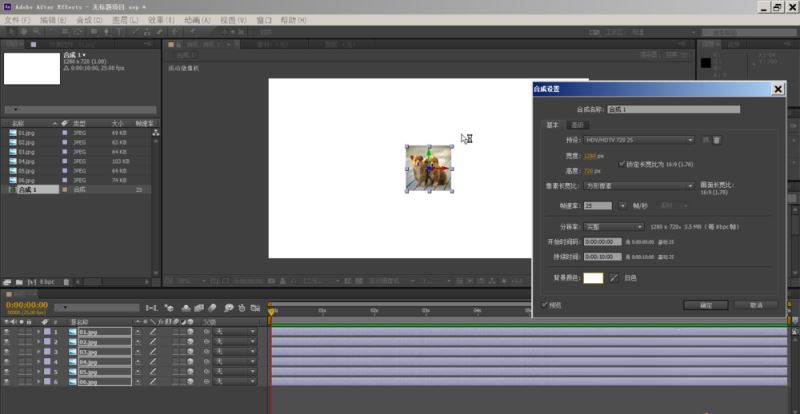Screen dimensions: 800x414
Task: Click the new folder icon in project panel
Action: [x=19, y=282]
